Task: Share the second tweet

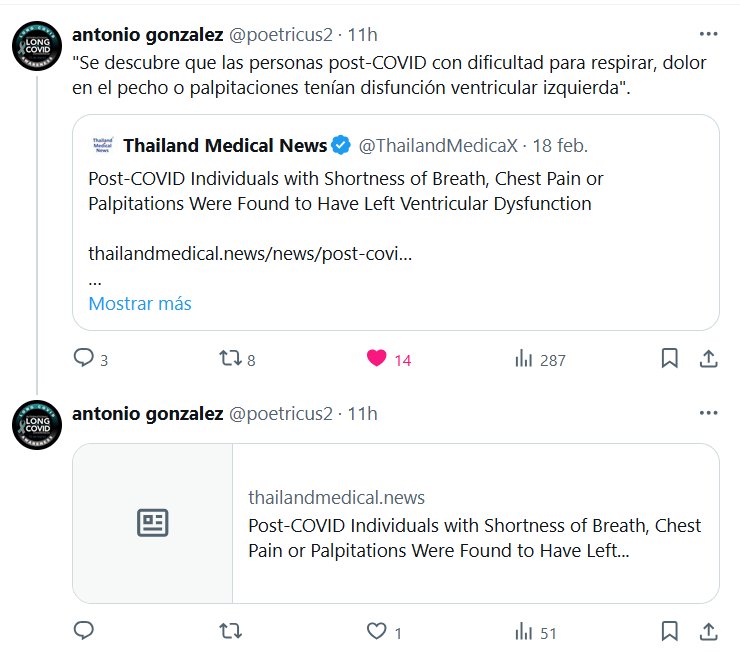Action: pos(707,631)
